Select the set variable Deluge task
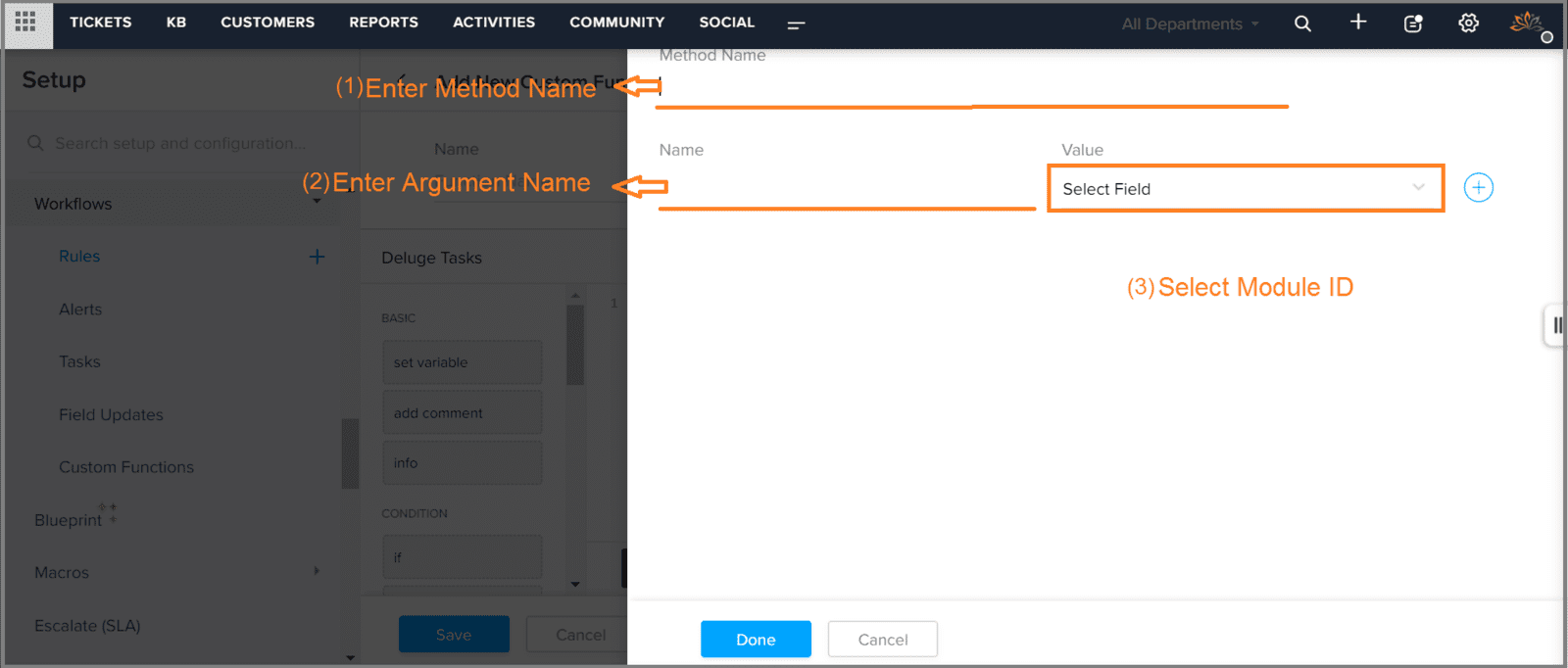 tap(462, 362)
